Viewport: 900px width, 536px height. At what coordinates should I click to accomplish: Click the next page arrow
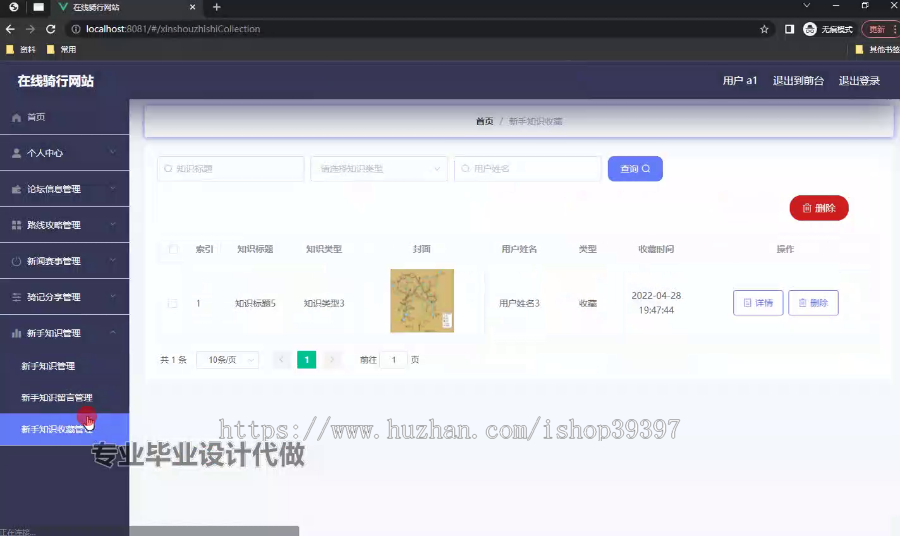[332, 360]
